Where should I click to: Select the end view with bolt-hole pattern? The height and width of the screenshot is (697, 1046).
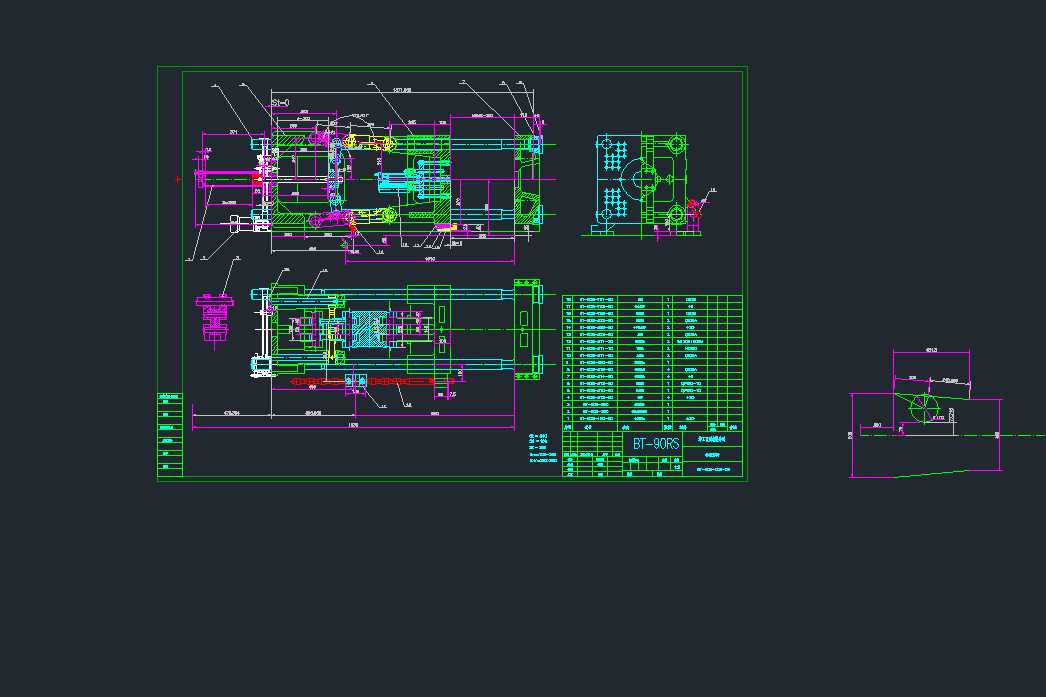[641, 183]
